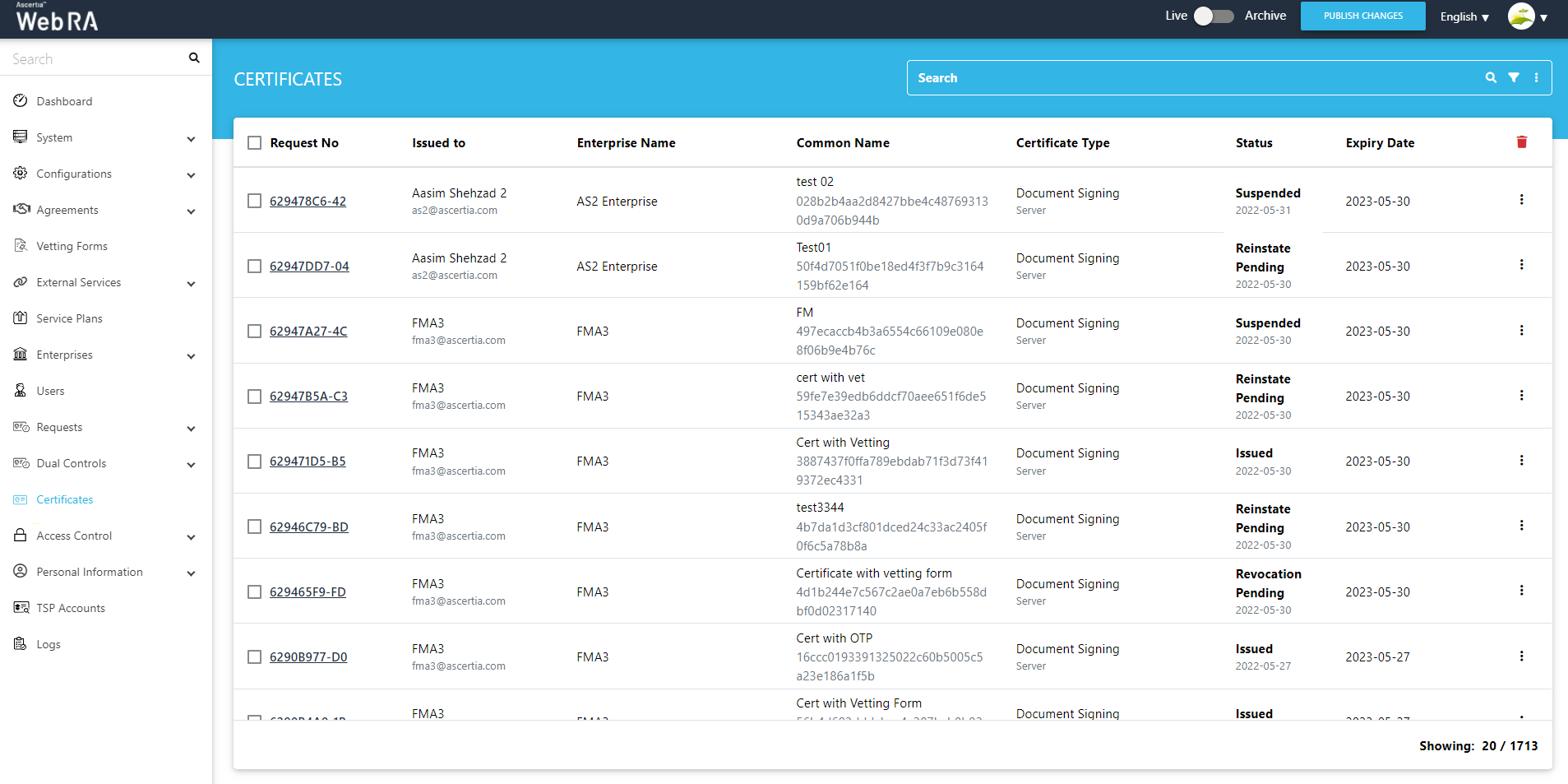Check the box for request 62947A27-4C
This screenshot has height=784, width=1568.
255,332
